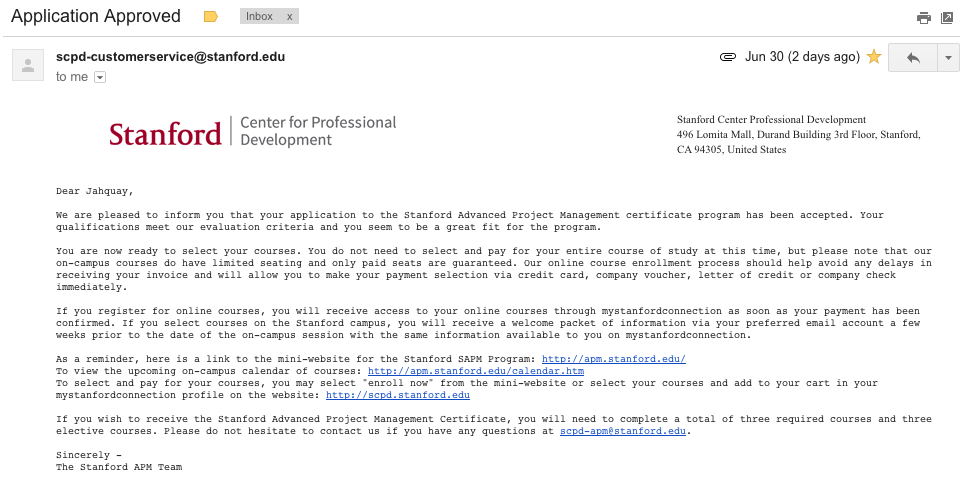Click the print icon
Image resolution: width=970 pixels, height=480 pixels.
click(924, 18)
